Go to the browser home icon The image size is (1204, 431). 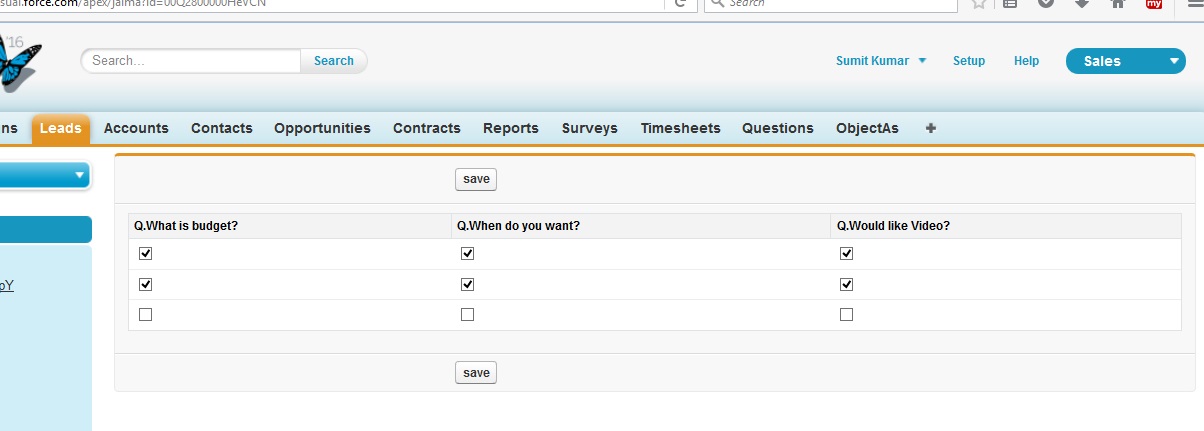pos(1118,3)
